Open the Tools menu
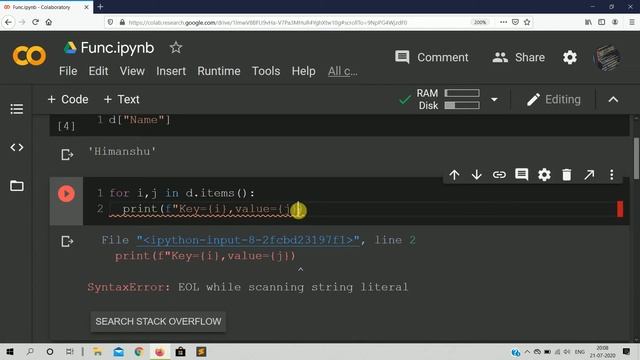 pos(266,71)
